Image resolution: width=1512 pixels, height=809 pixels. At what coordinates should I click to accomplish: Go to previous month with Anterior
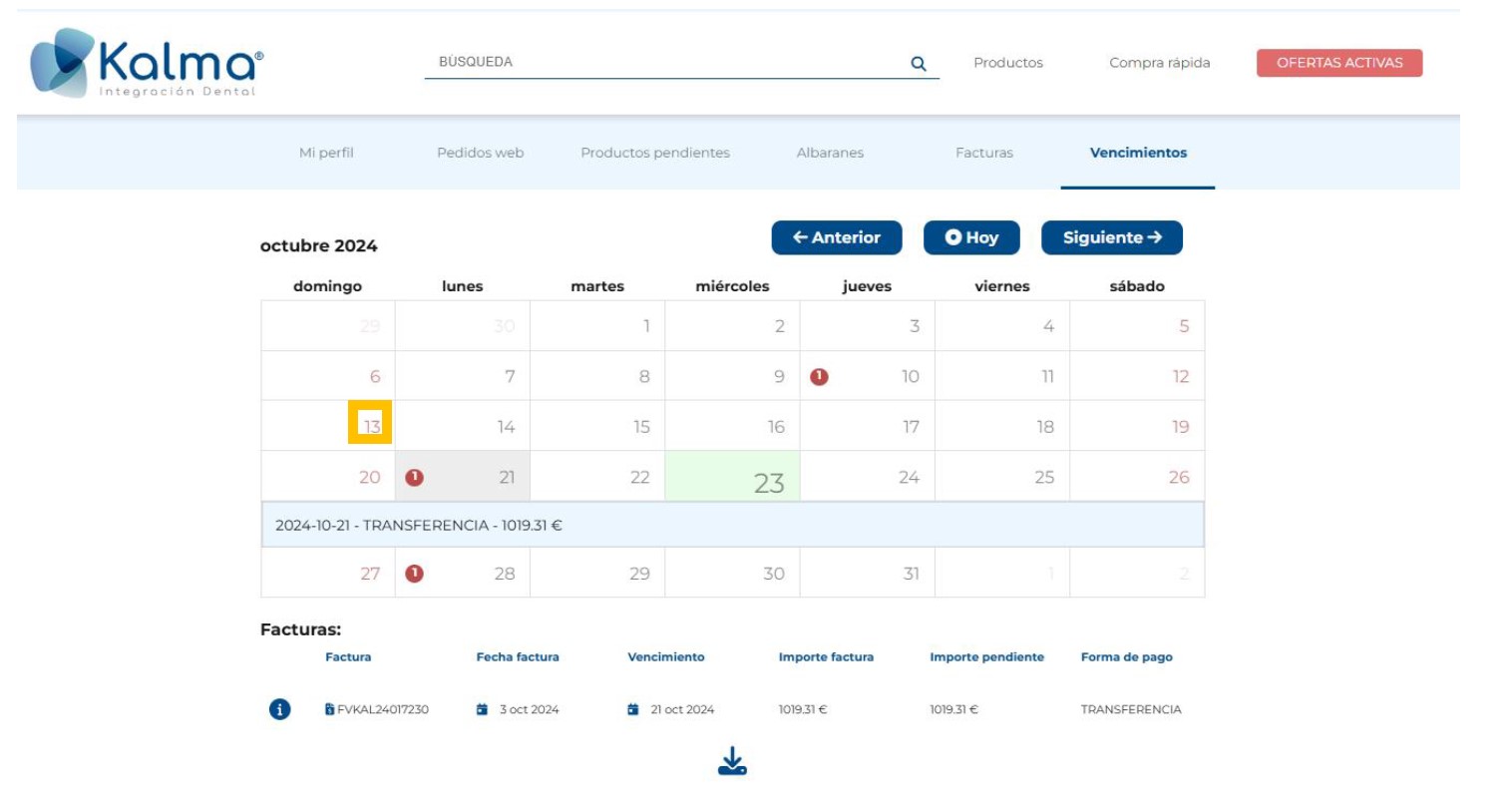[837, 237]
